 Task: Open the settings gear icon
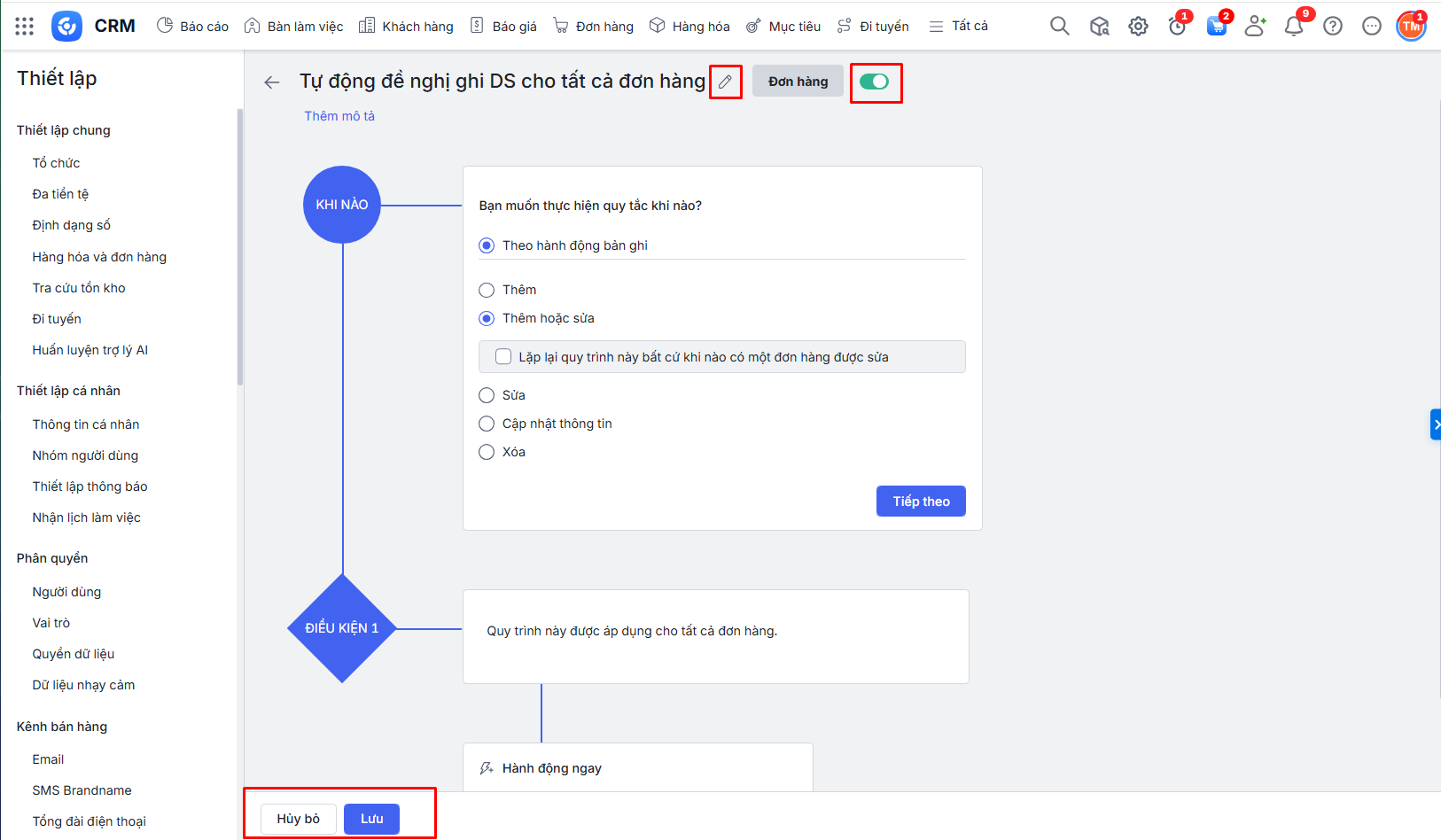[1138, 27]
